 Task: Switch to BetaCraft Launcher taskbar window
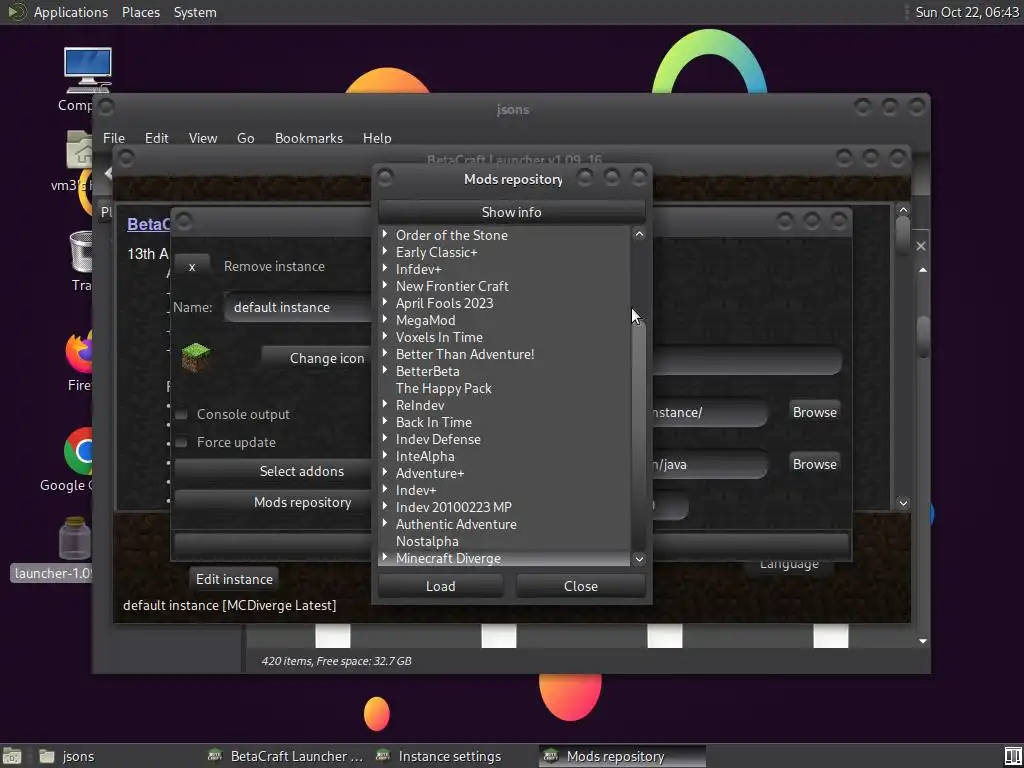pos(286,756)
